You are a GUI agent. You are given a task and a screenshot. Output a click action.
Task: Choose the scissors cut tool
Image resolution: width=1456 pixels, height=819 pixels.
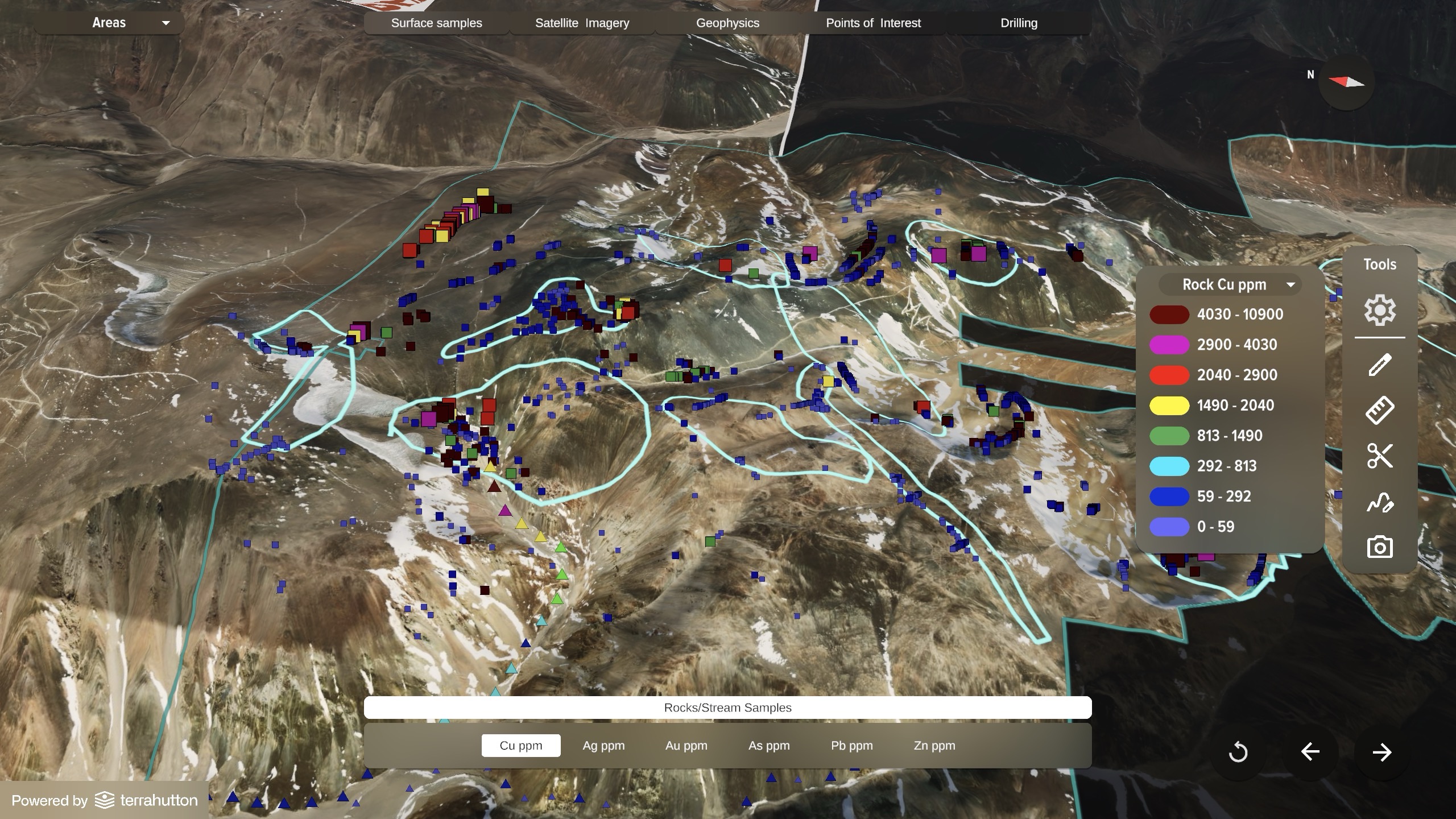coord(1379,456)
